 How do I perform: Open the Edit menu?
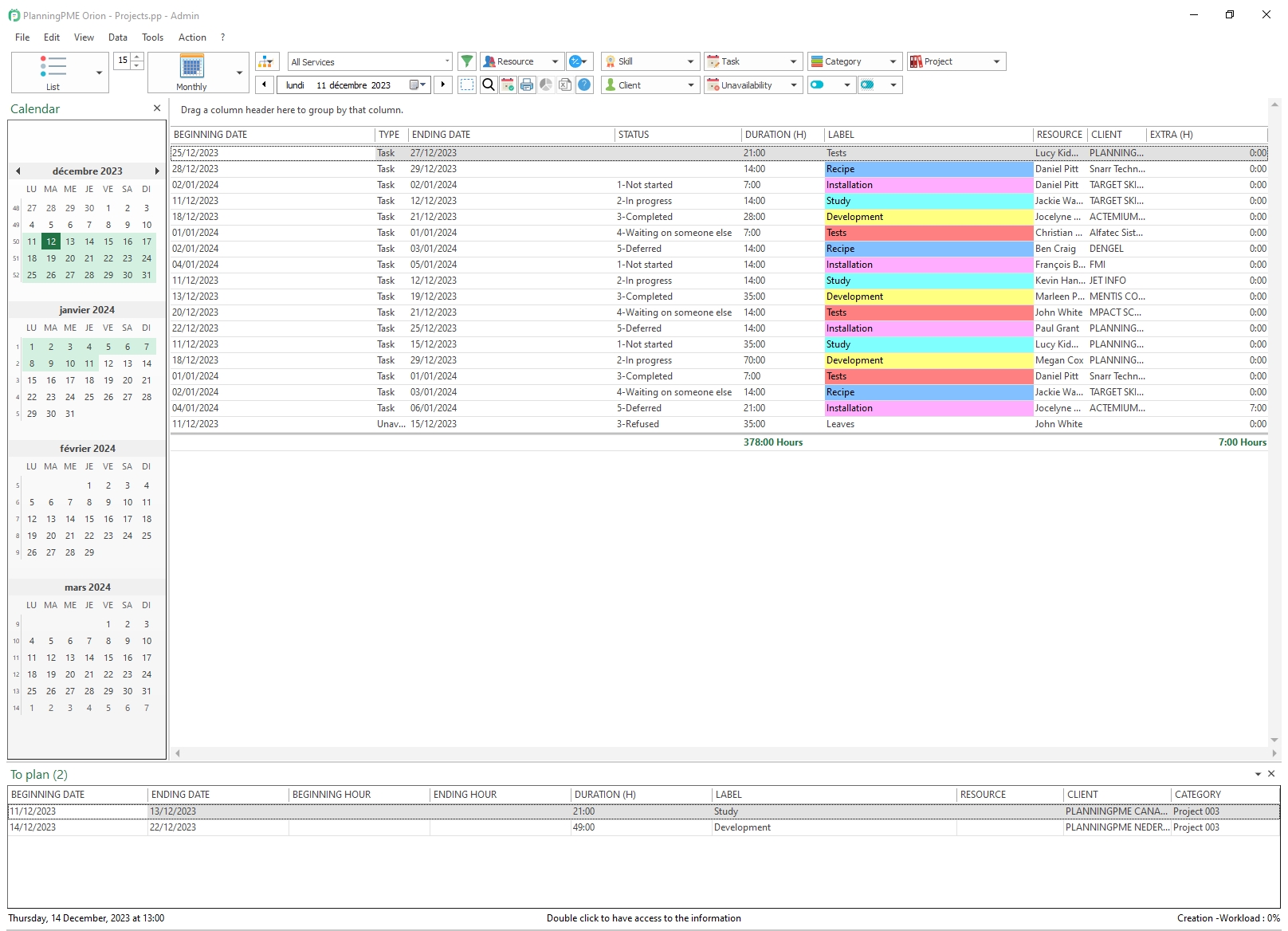[52, 37]
